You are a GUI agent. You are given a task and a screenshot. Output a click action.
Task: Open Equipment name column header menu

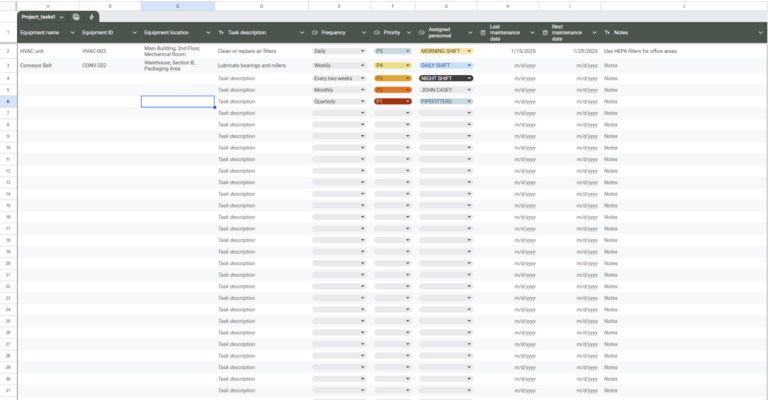pyautogui.click(x=72, y=33)
